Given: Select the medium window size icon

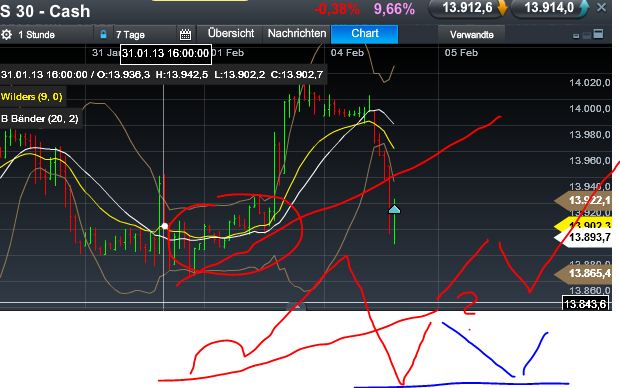Looking at the screenshot, I should coord(587,36).
